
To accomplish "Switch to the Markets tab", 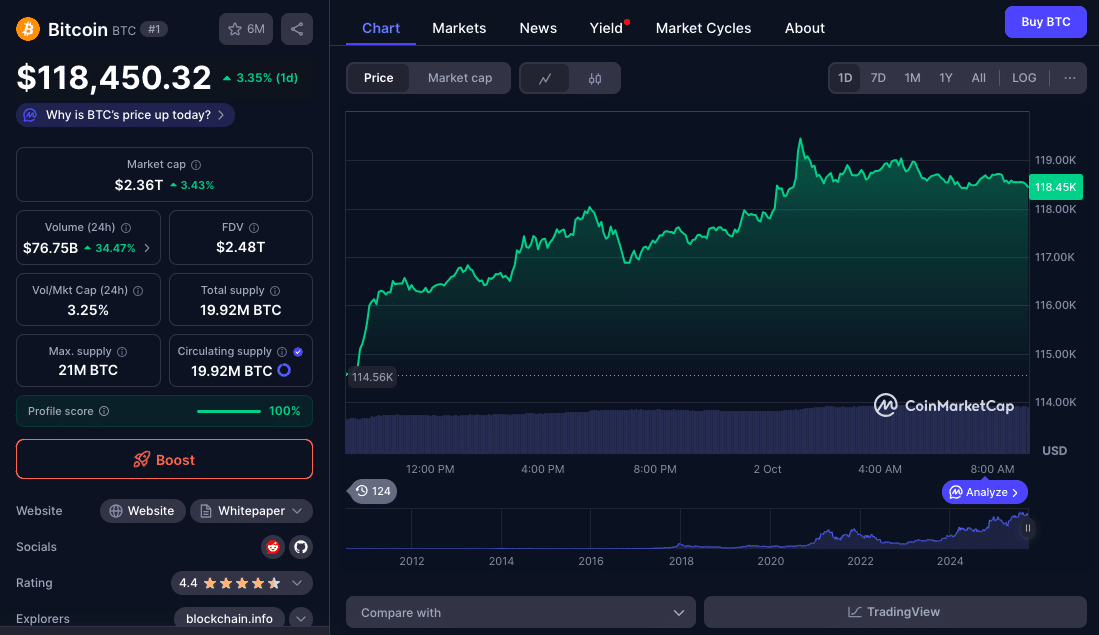I will pyautogui.click(x=459, y=28).
